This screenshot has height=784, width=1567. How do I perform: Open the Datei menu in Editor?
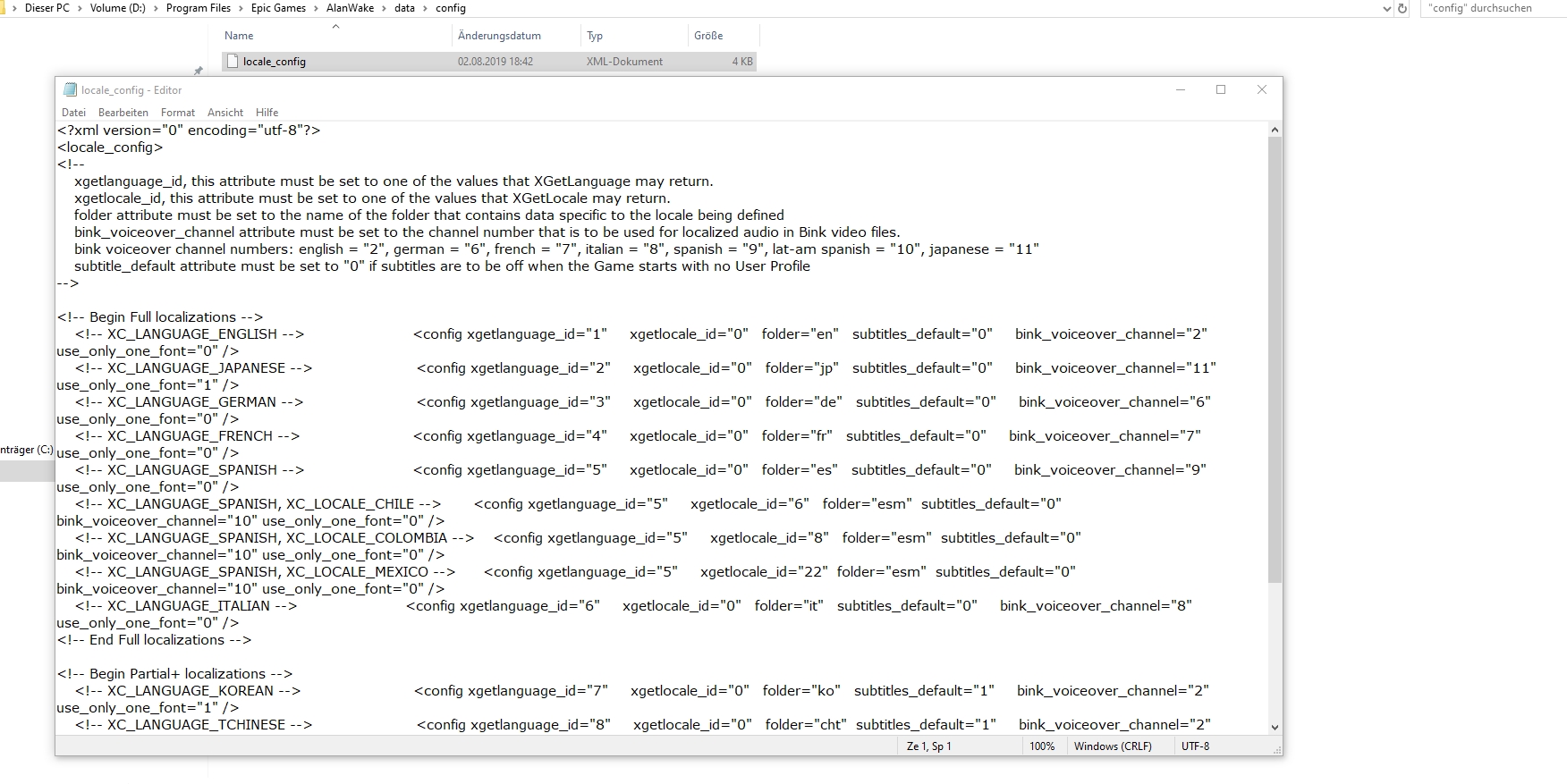[73, 113]
